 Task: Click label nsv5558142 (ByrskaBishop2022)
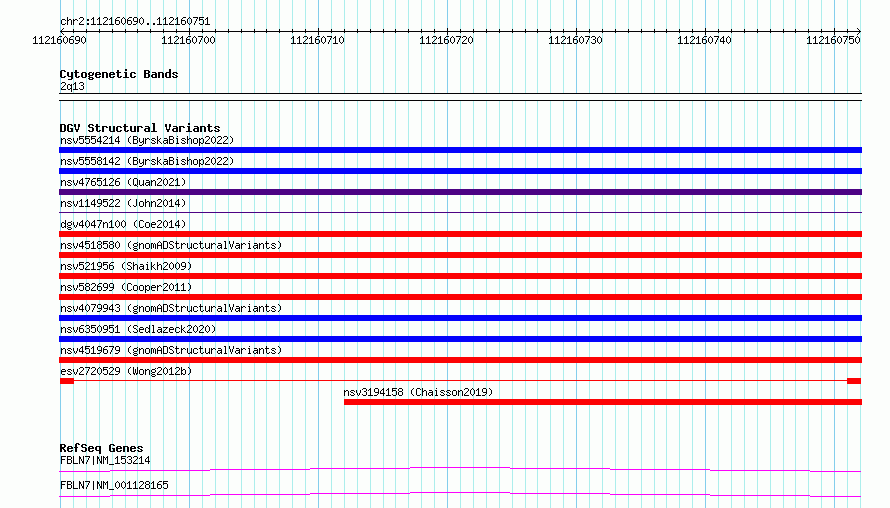coord(146,161)
